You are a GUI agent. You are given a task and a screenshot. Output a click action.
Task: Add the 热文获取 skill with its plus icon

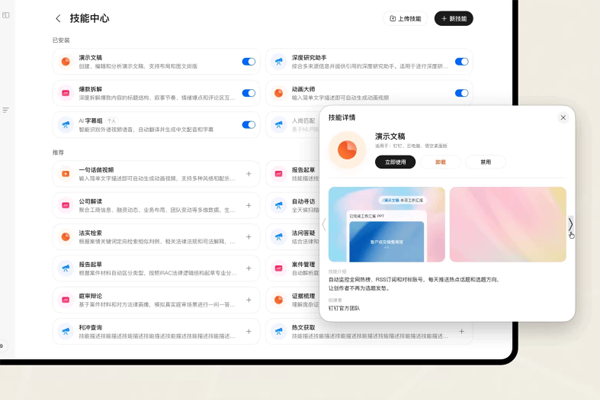point(461,331)
